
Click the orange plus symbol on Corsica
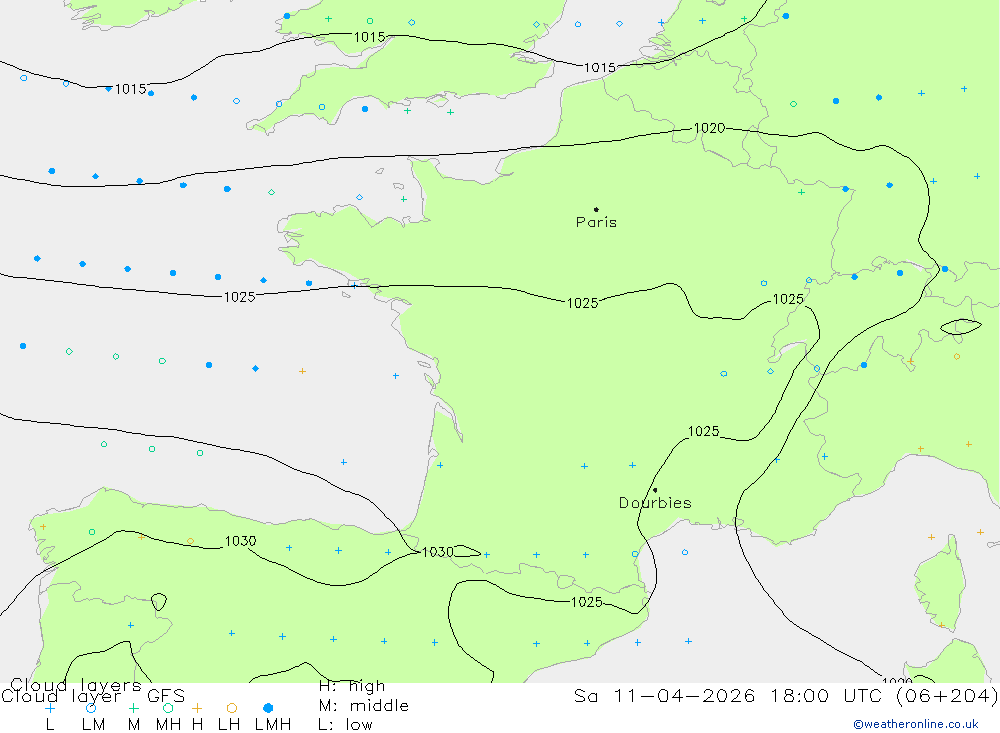coord(941,625)
